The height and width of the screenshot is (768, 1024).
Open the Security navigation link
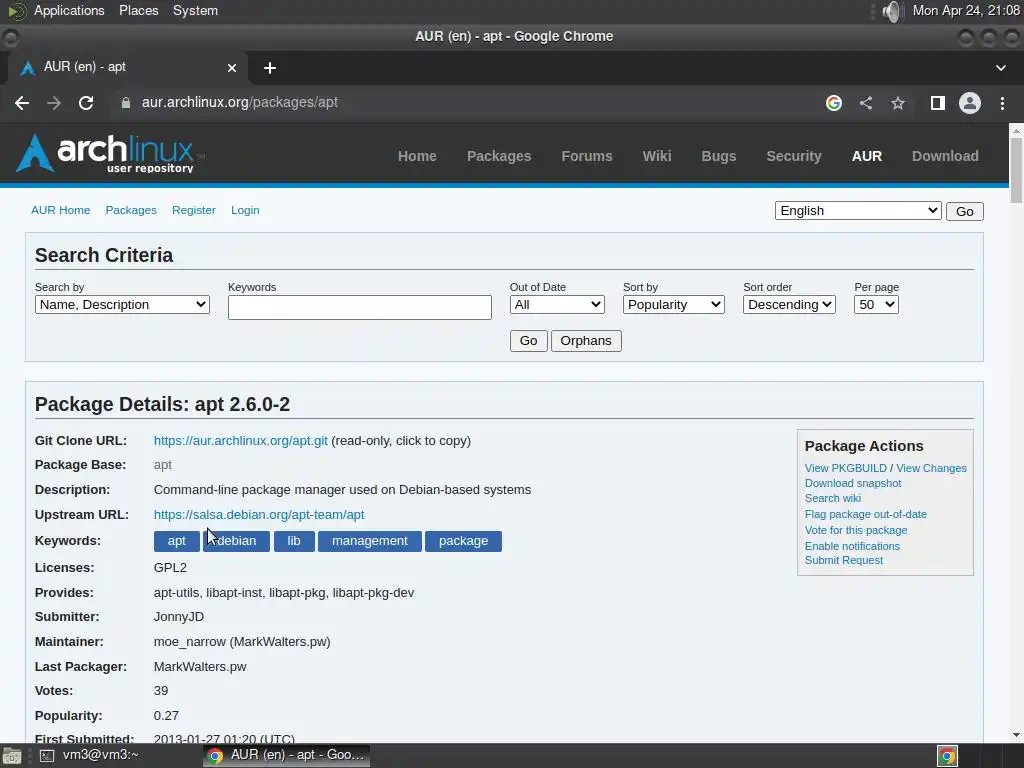793,156
